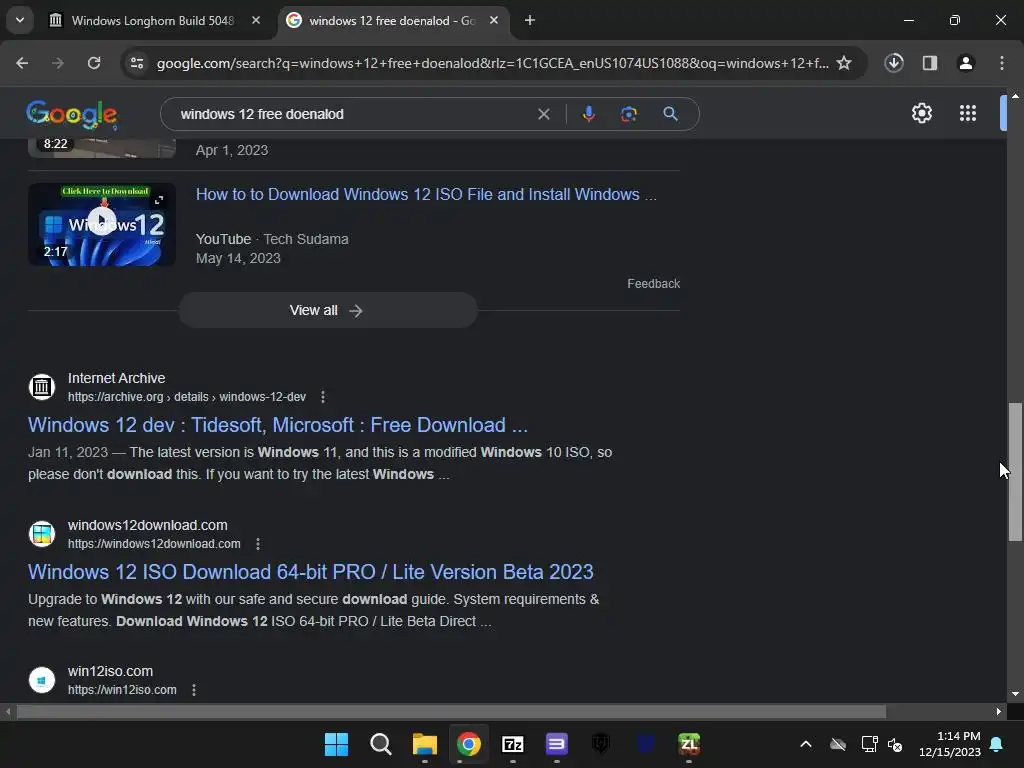This screenshot has width=1024, height=768.
Task: Click the horizontal scrollbar thumb
Action: 451,711
